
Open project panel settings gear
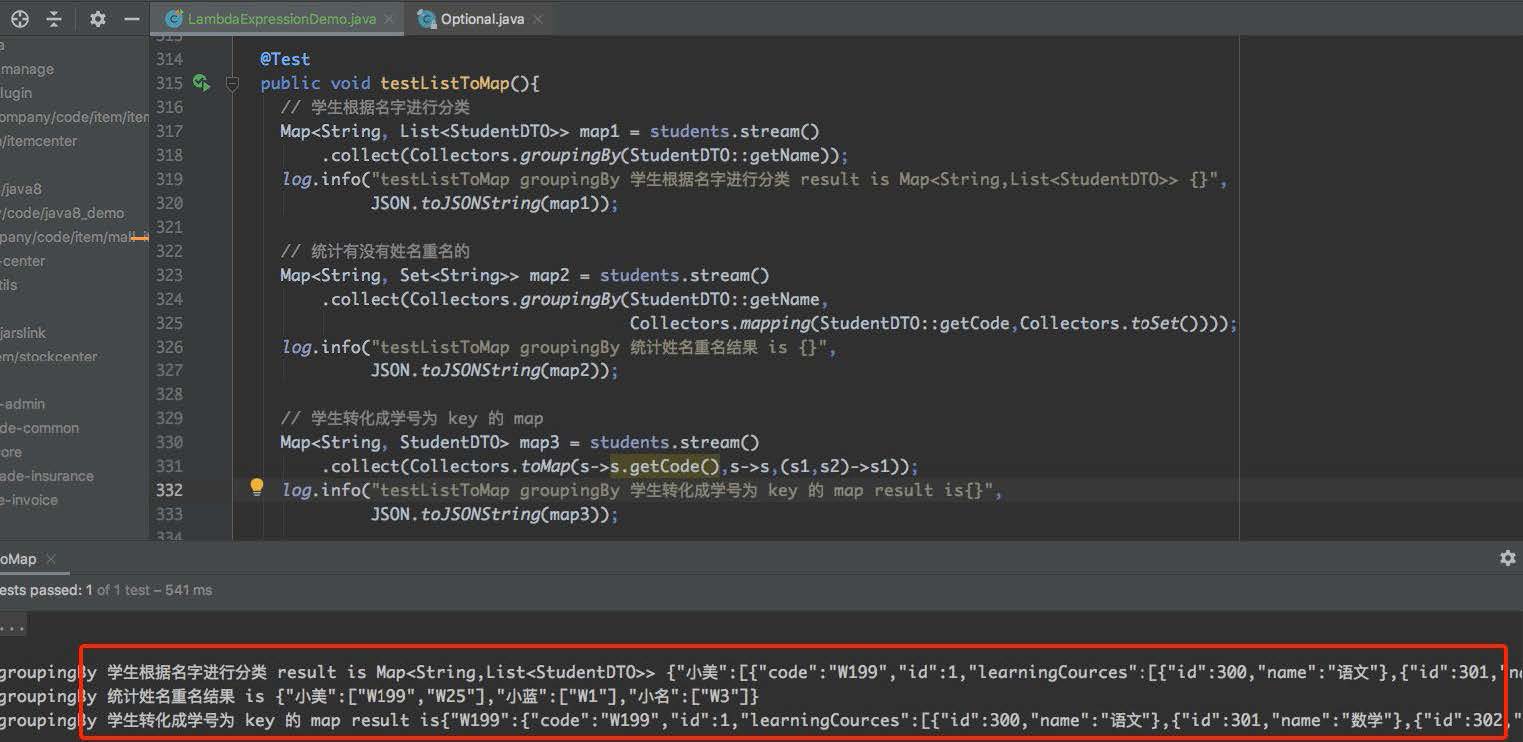tap(97, 18)
